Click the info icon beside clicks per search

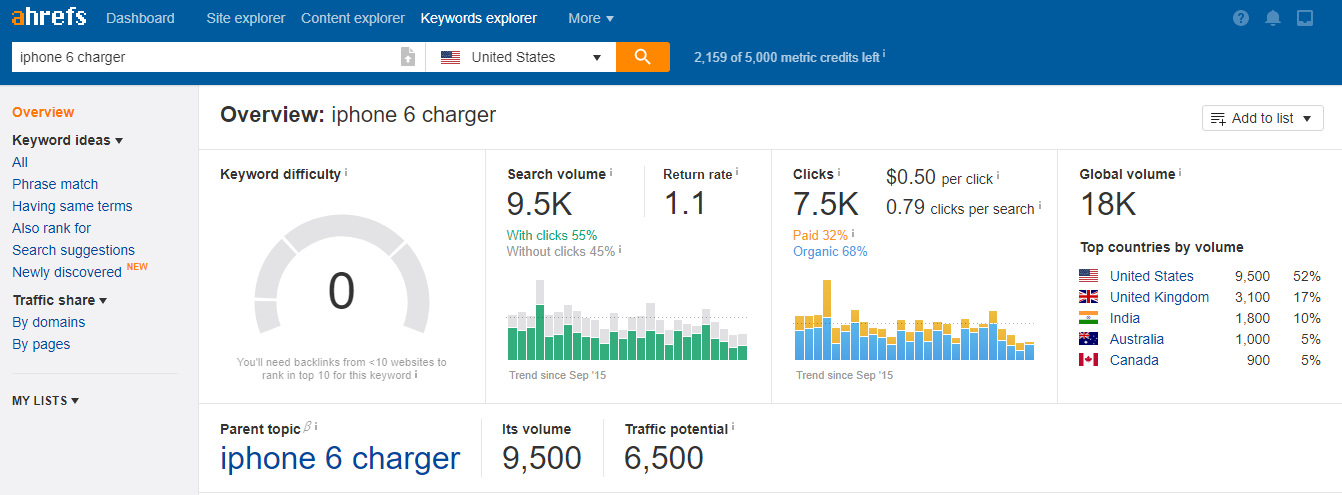pyautogui.click(x=1039, y=206)
